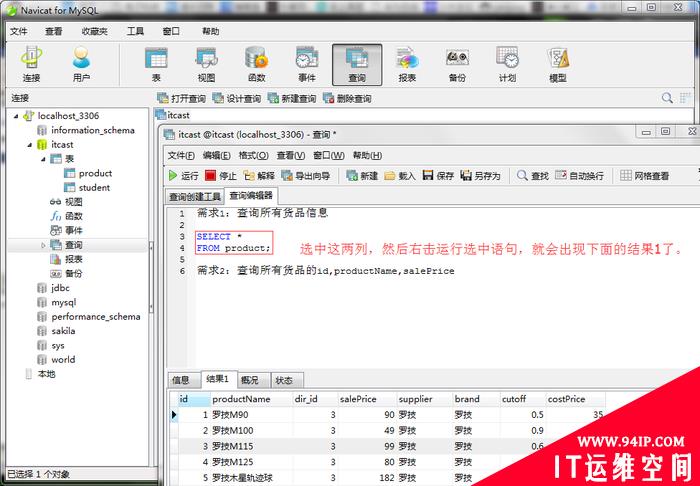This screenshot has width=700, height=486.
Task: Select the sakila database
Action: click(56, 331)
